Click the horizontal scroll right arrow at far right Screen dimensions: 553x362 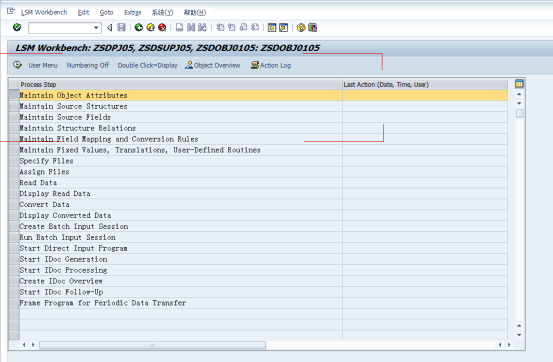[509, 345]
